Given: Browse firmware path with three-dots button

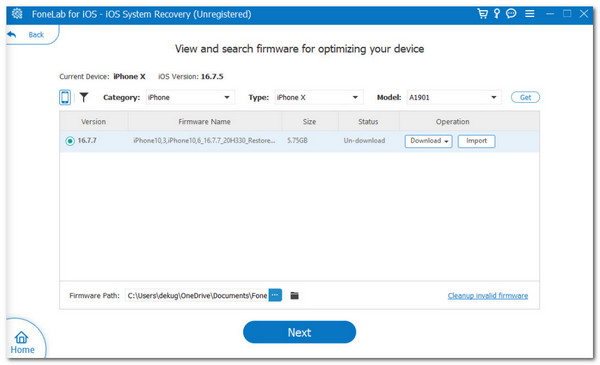Looking at the screenshot, I should point(275,295).
